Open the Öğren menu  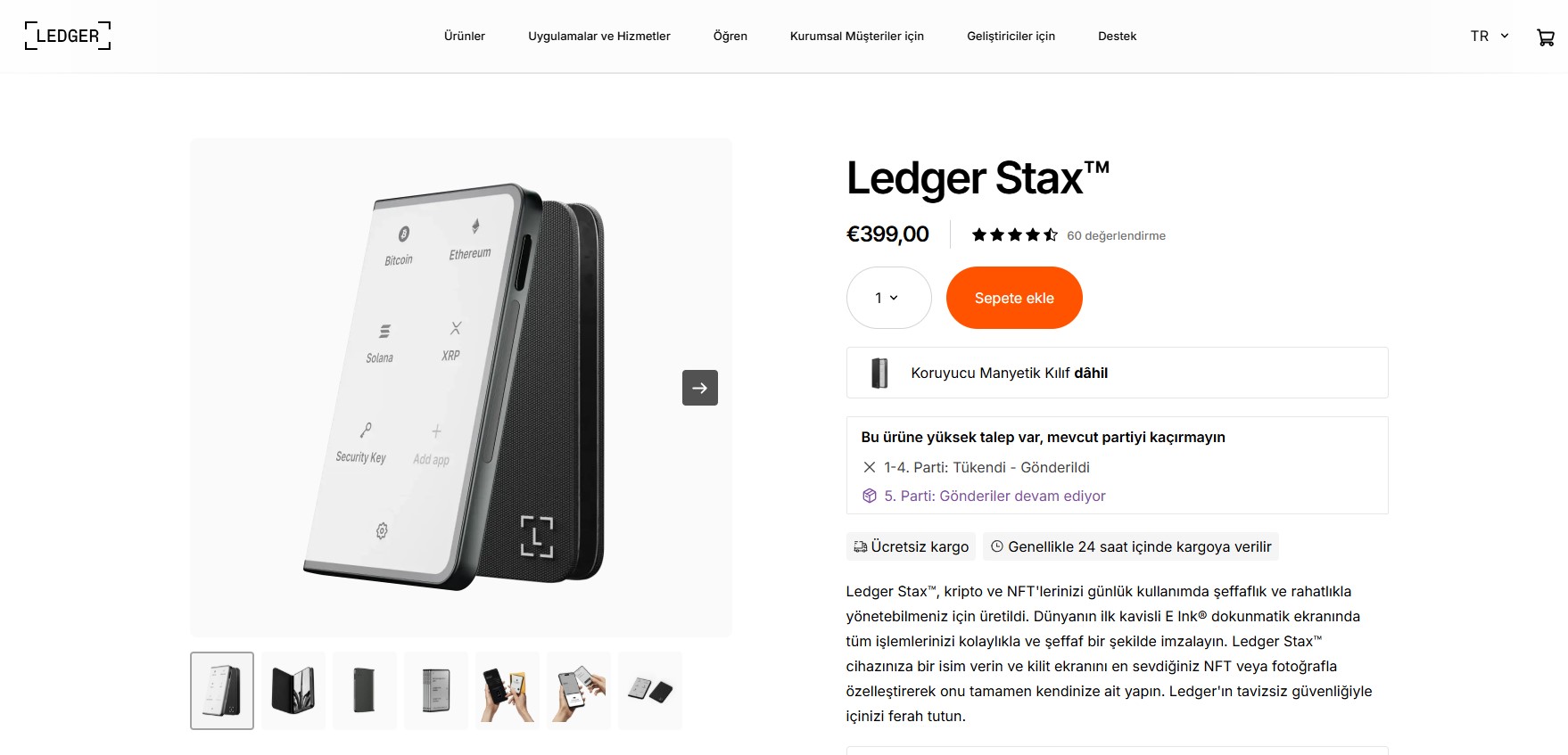pos(730,37)
